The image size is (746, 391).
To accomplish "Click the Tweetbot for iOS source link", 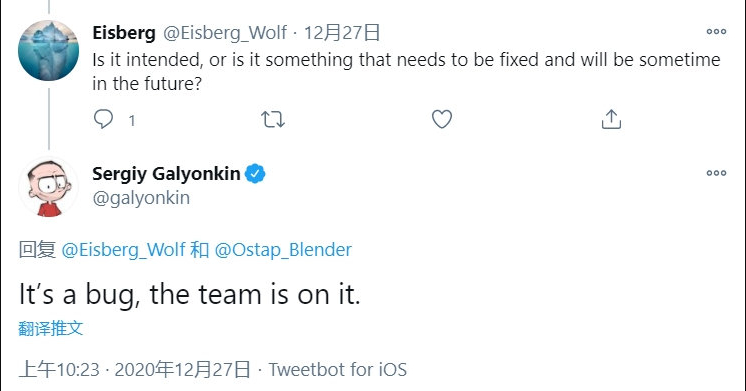I will click(x=338, y=369).
